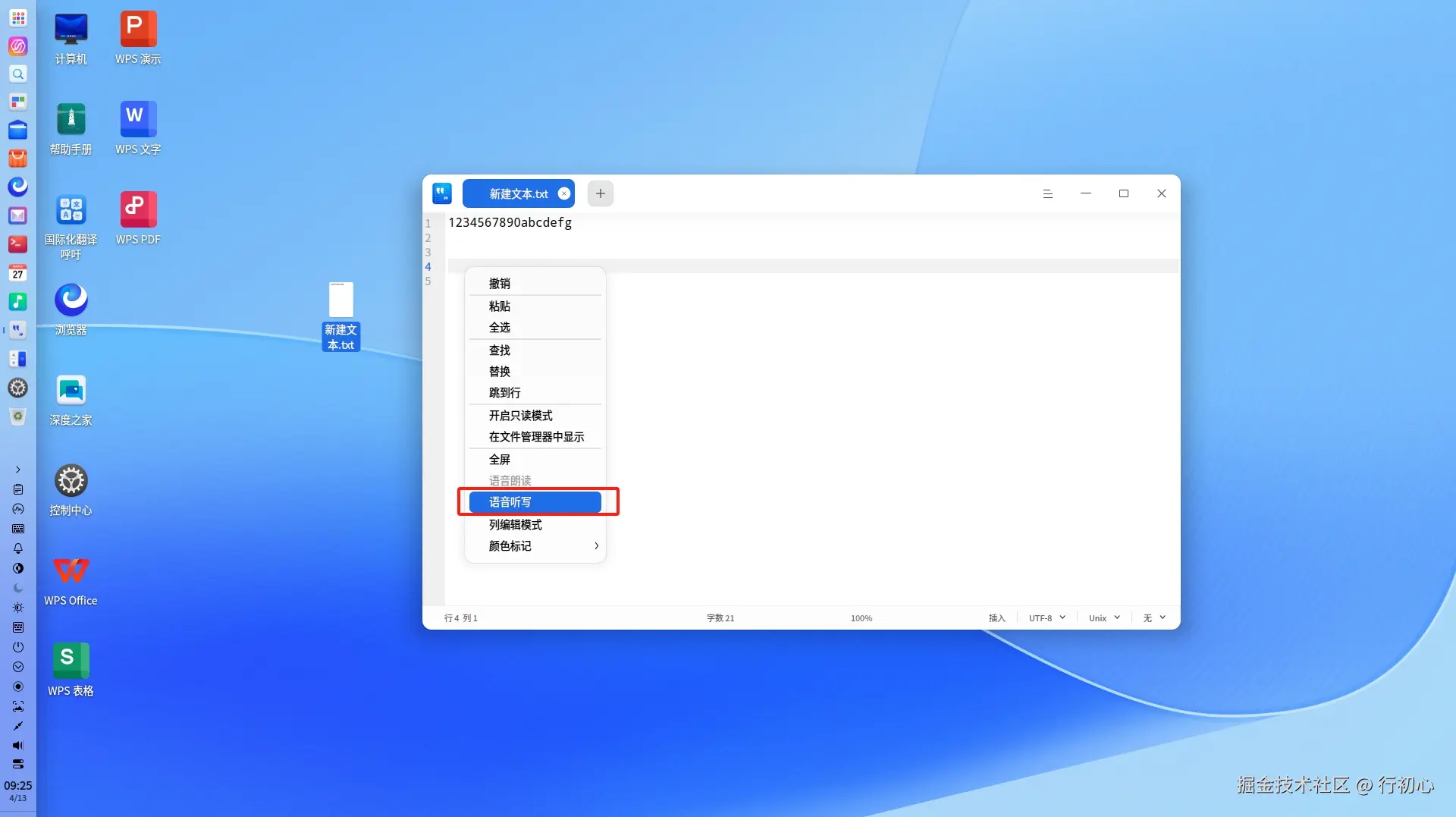Add a new tab with the plus button
The height and width of the screenshot is (817, 1456).
click(x=601, y=193)
